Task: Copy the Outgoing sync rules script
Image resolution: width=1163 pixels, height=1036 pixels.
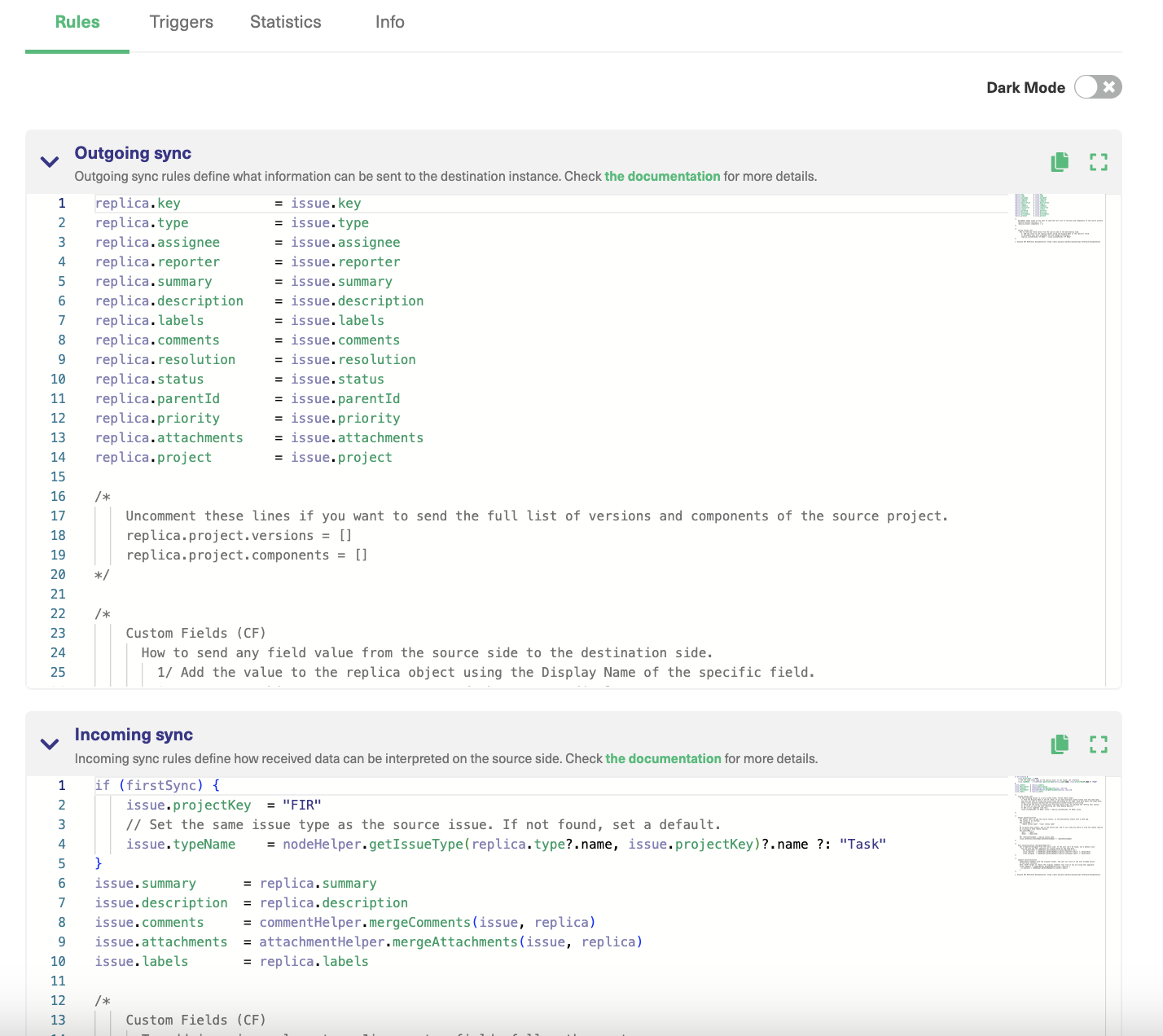Action: click(1059, 162)
